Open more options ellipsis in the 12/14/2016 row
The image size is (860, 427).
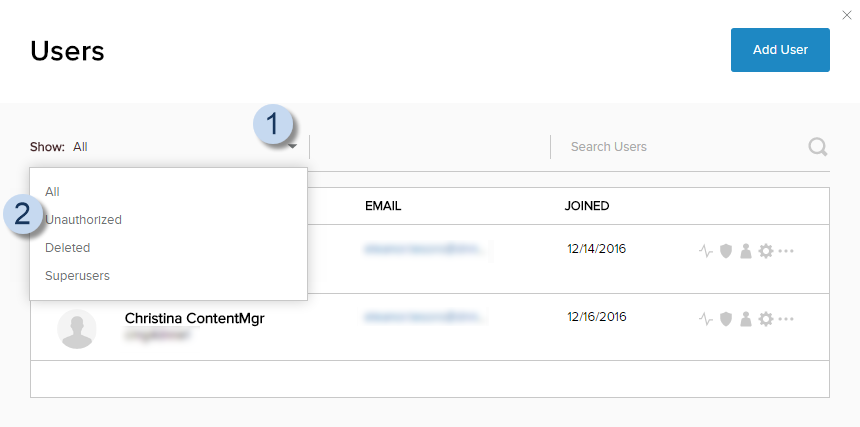[786, 250]
